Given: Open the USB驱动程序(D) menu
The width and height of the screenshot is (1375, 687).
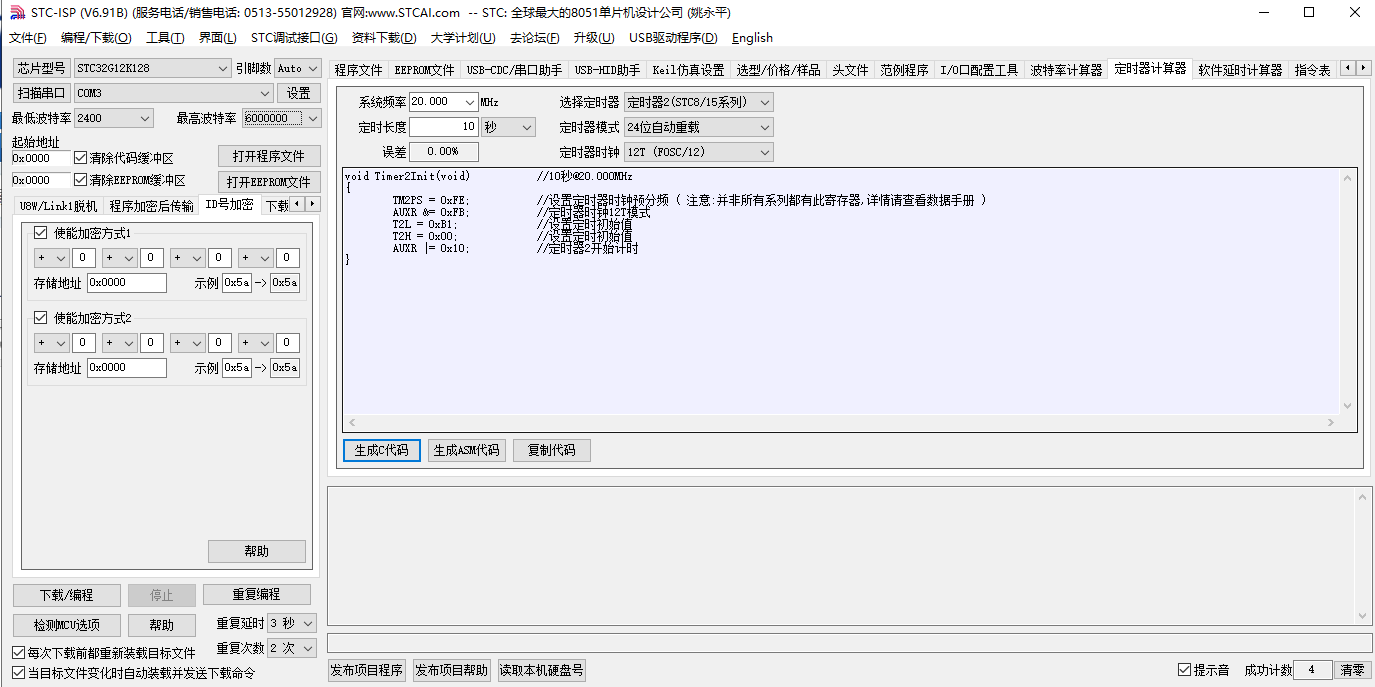Looking at the screenshot, I should (x=673, y=38).
